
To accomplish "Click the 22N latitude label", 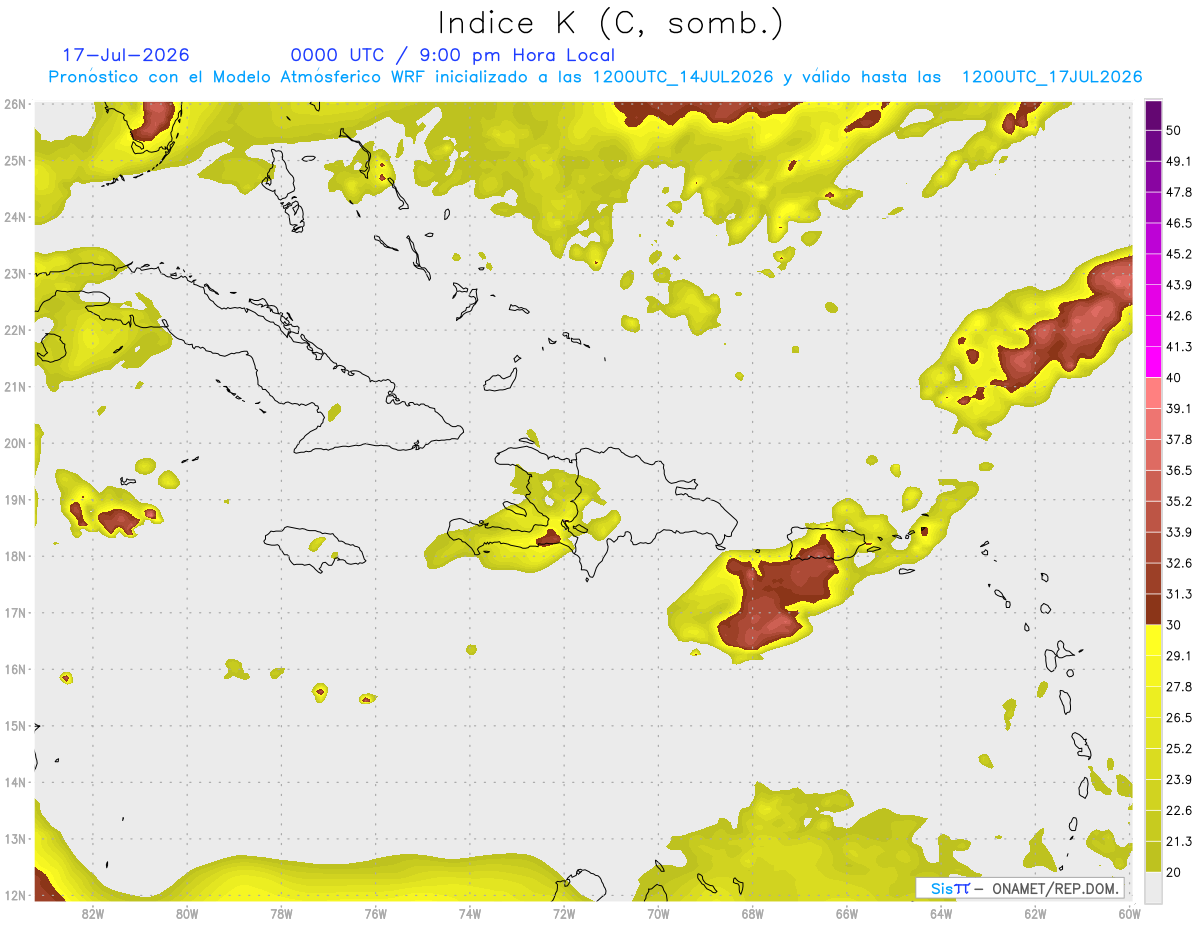I will [15, 330].
